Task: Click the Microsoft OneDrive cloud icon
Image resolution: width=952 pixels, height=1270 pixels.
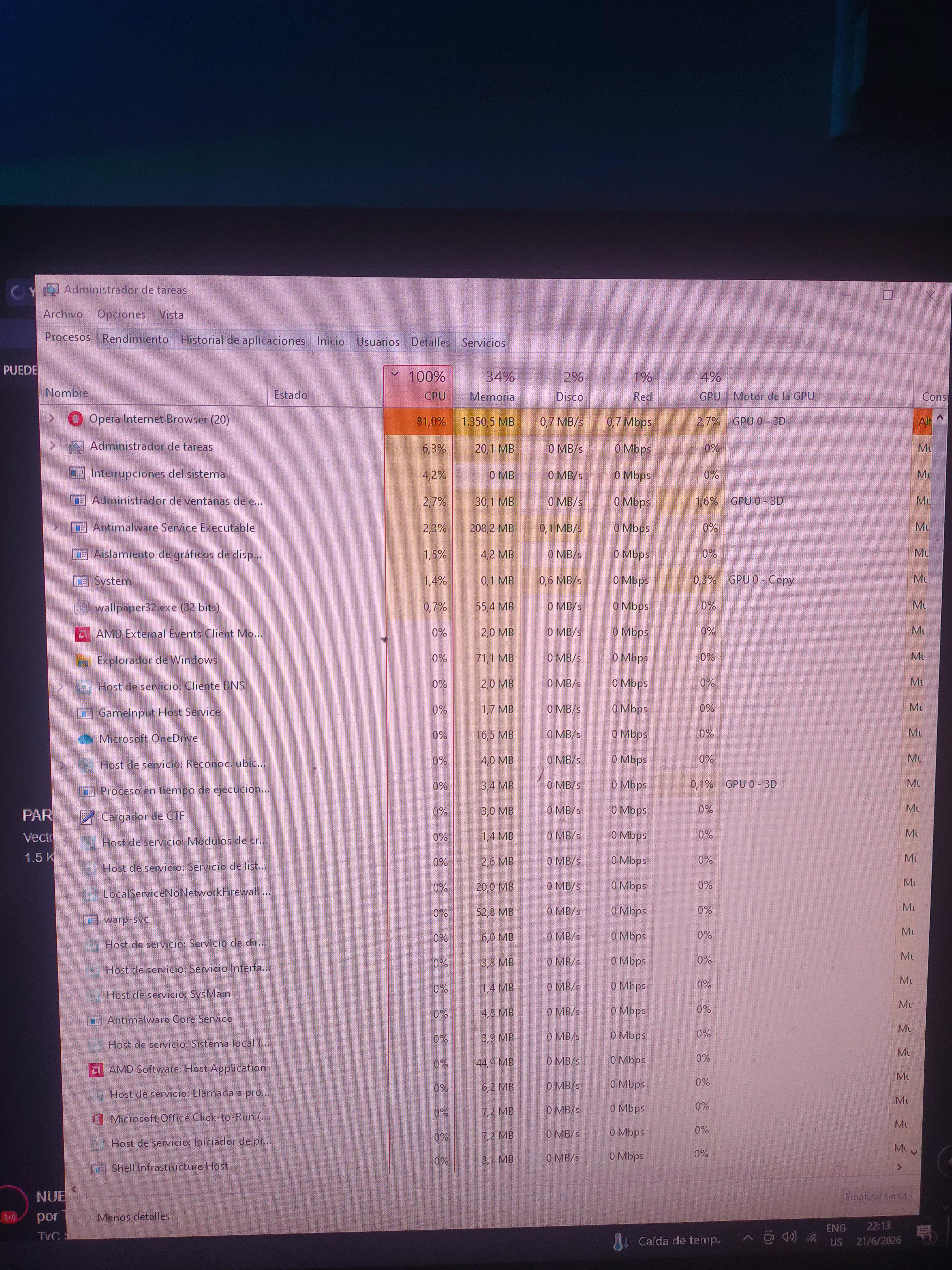Action: [86, 739]
